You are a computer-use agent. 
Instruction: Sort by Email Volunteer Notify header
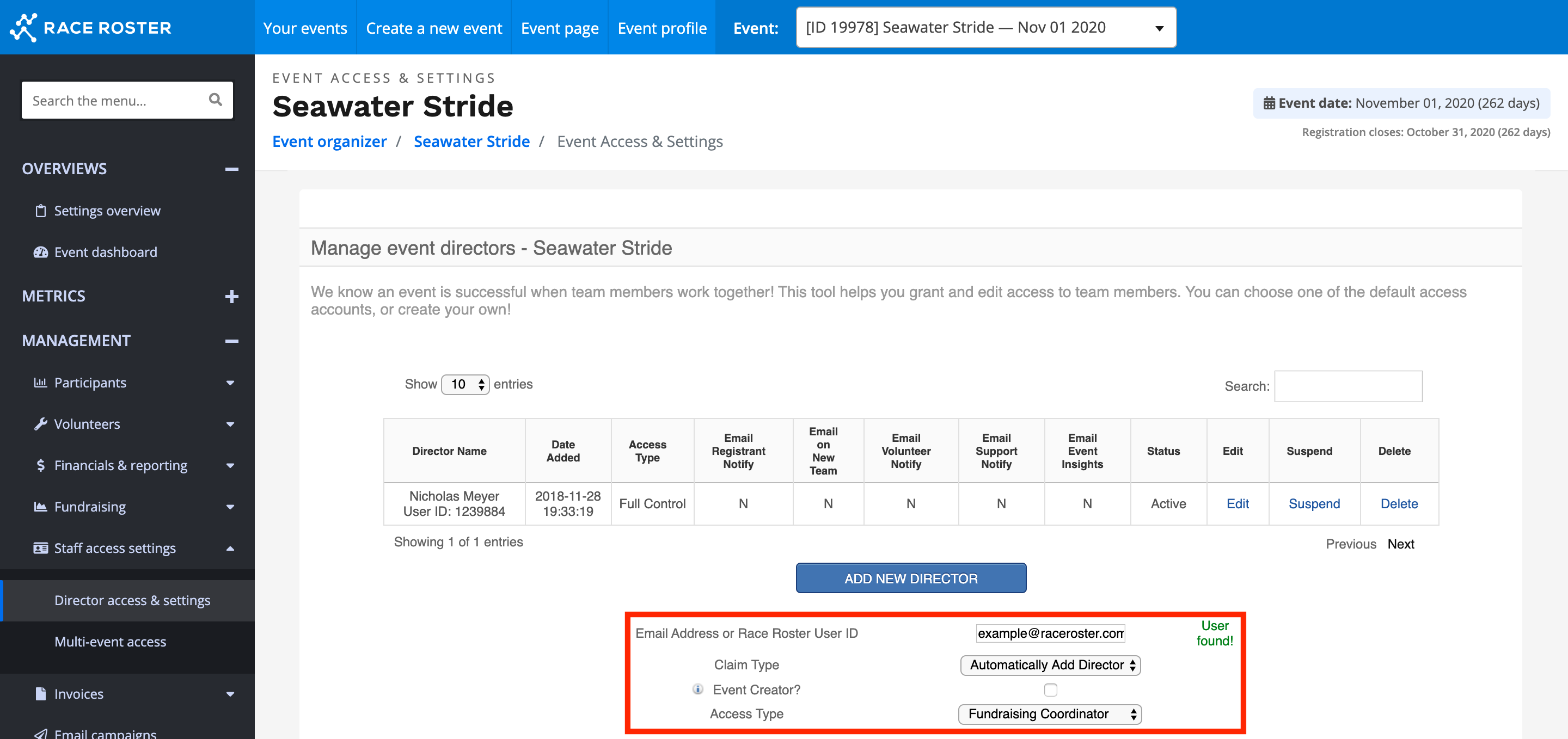[x=911, y=451]
